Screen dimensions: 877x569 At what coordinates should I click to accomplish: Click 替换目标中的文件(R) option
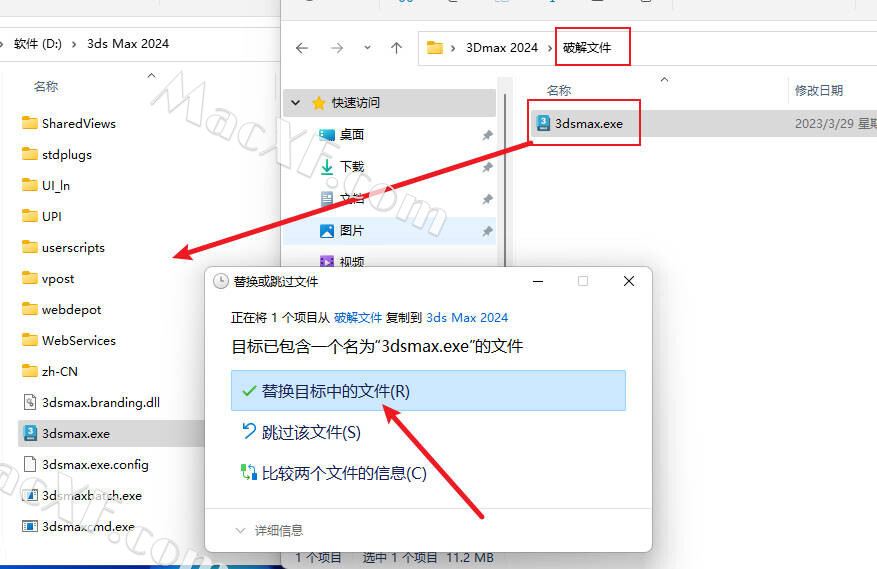(x=428, y=391)
